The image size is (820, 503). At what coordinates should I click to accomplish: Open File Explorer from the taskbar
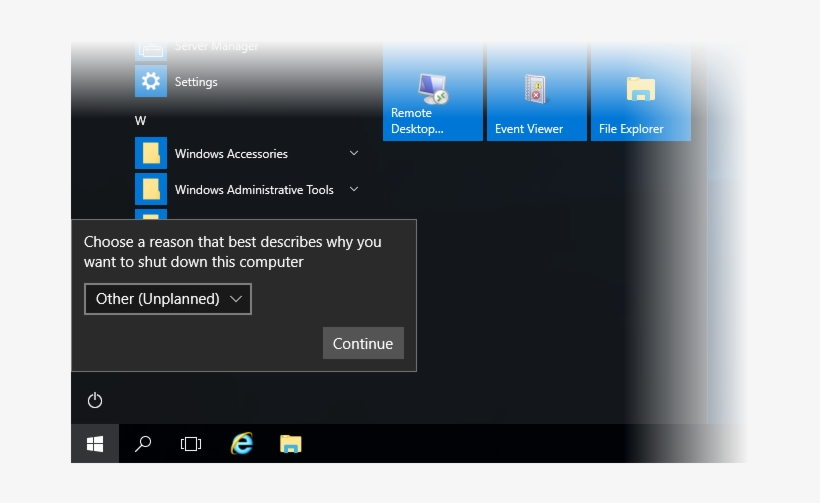pos(291,444)
